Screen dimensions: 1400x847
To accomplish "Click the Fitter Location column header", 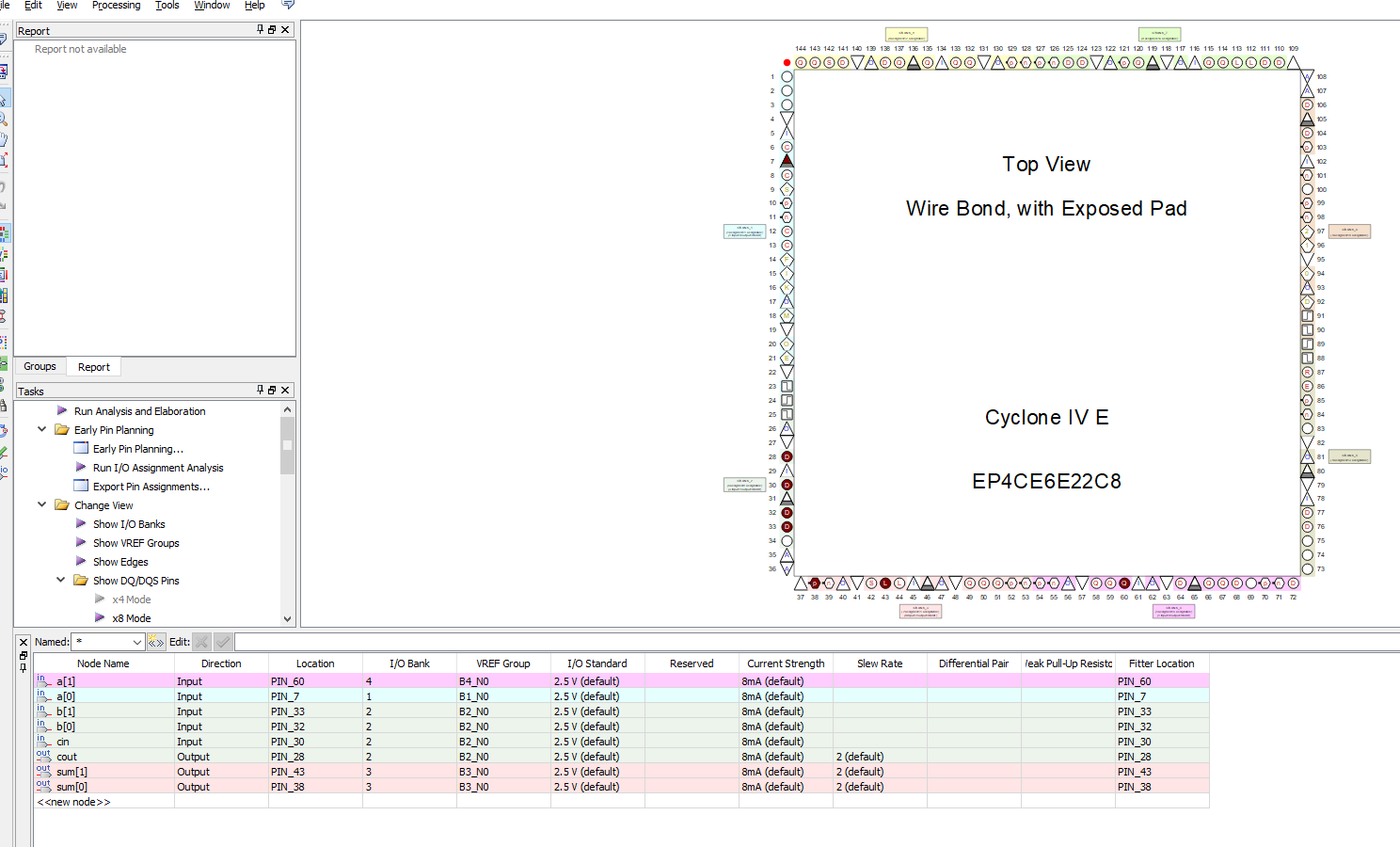I will pos(1162,663).
